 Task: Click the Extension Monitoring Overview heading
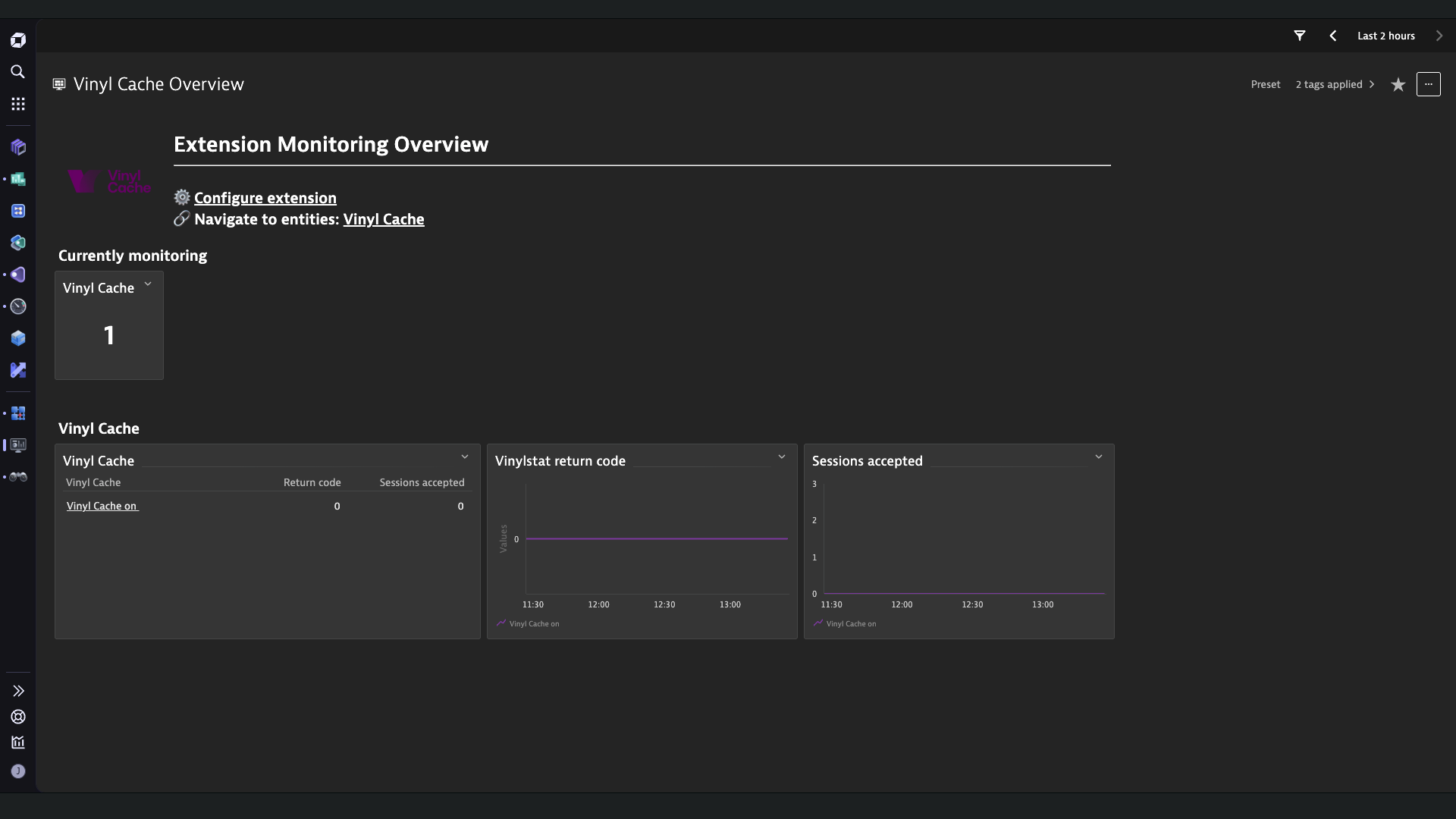click(331, 144)
